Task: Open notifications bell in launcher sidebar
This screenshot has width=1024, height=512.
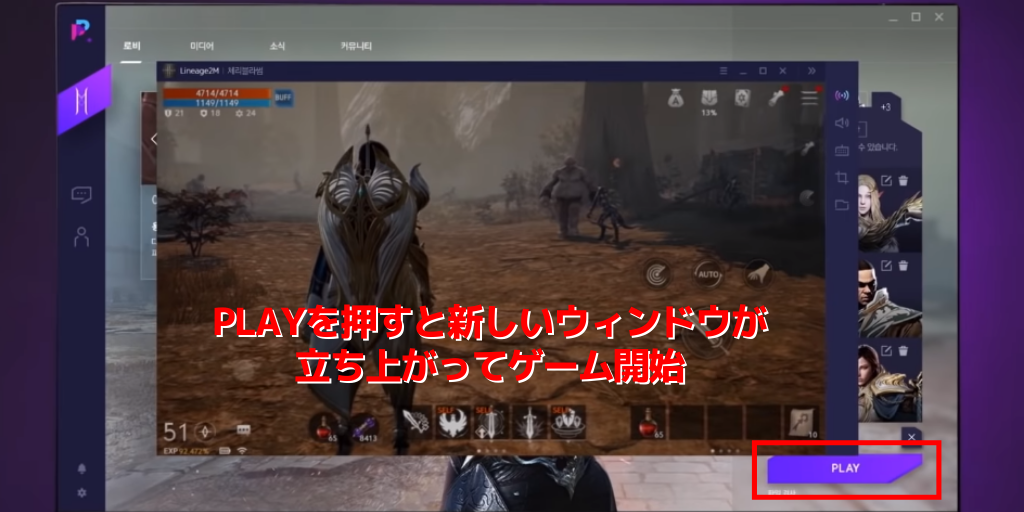Action: click(x=82, y=469)
